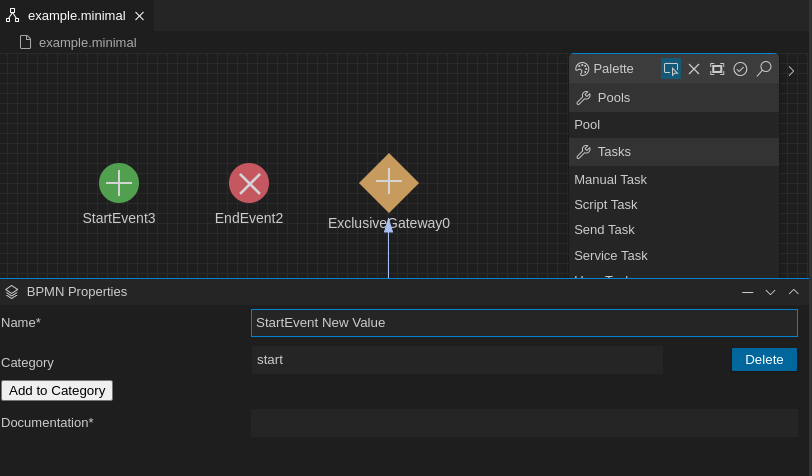Collapse BPMN Properties with the down chevron
This screenshot has height=476, width=812.
[771, 292]
